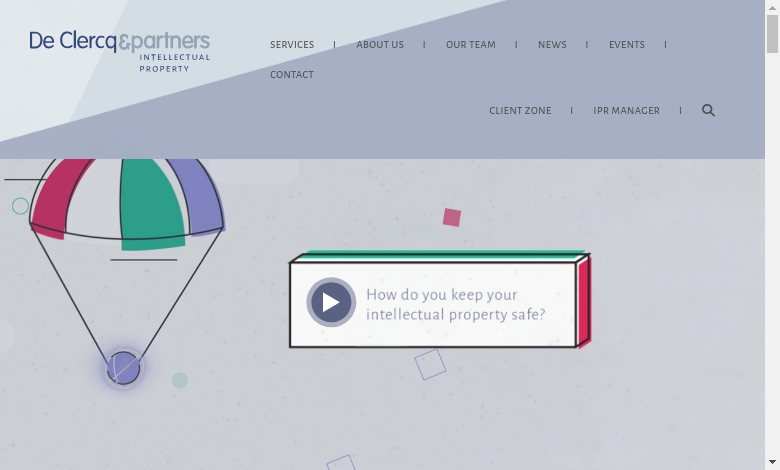Click the small green outlined circle
Viewport: 780px width, 470px height.
click(x=20, y=206)
